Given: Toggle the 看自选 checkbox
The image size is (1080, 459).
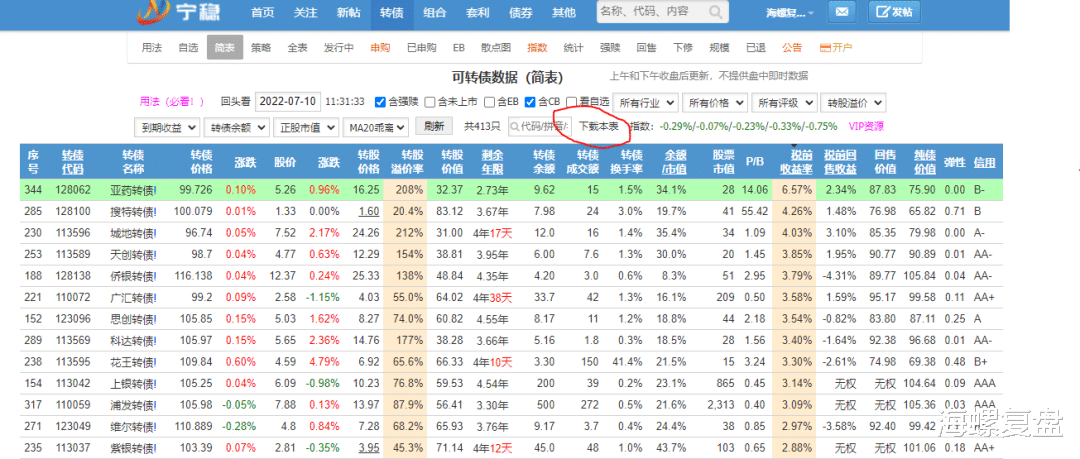Looking at the screenshot, I should pyautogui.click(x=571, y=102).
